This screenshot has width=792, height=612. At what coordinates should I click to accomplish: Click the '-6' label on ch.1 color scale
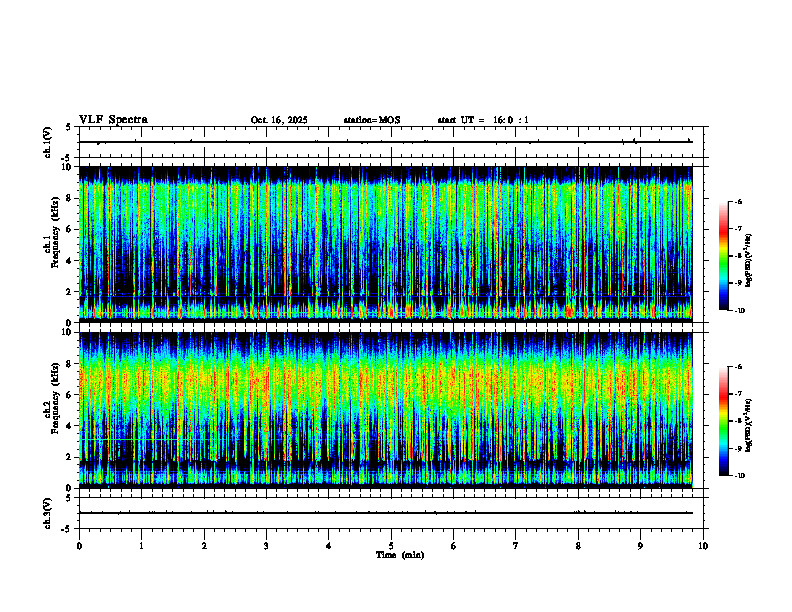738,202
